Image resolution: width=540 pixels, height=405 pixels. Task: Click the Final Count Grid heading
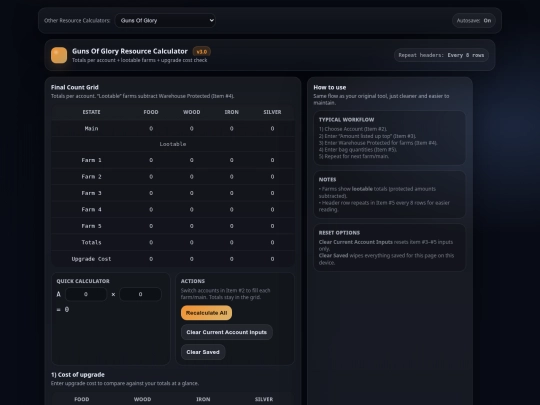(75, 87)
